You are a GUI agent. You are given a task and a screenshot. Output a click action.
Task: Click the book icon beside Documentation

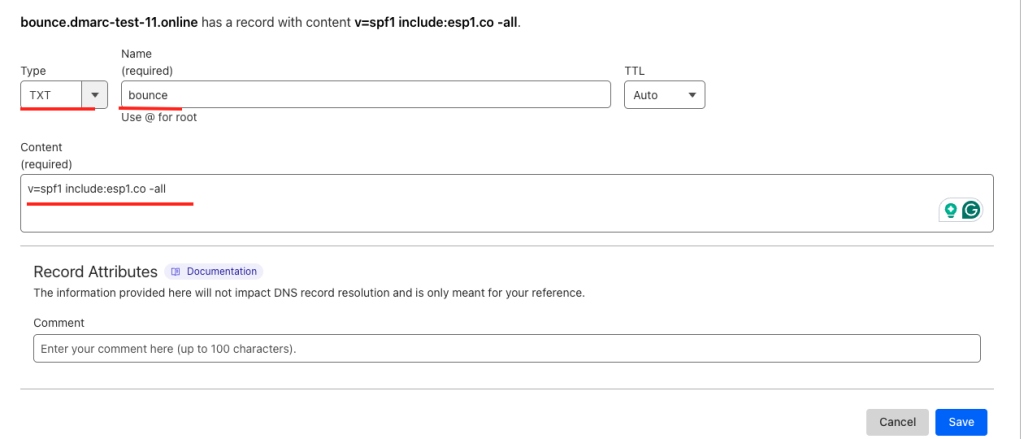(x=175, y=271)
